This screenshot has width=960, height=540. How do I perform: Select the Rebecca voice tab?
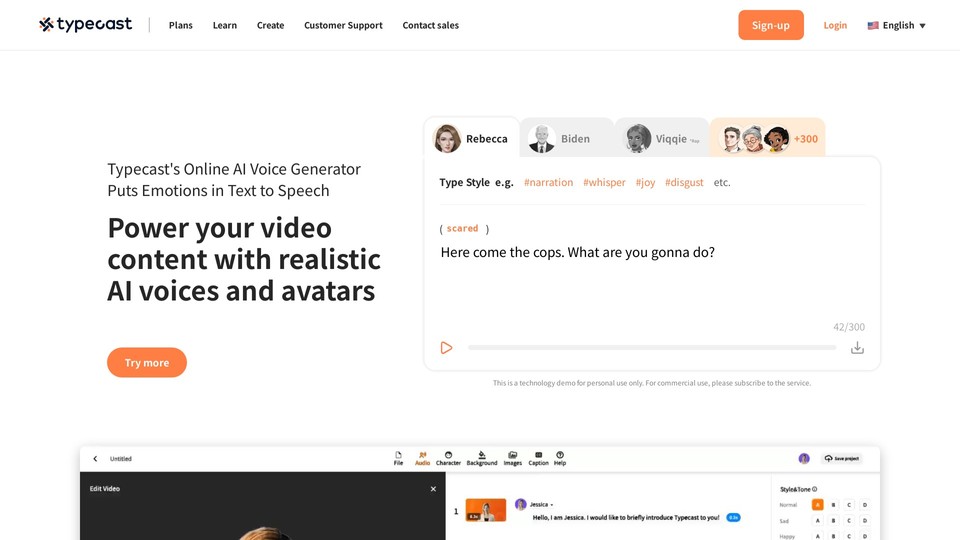click(x=471, y=138)
